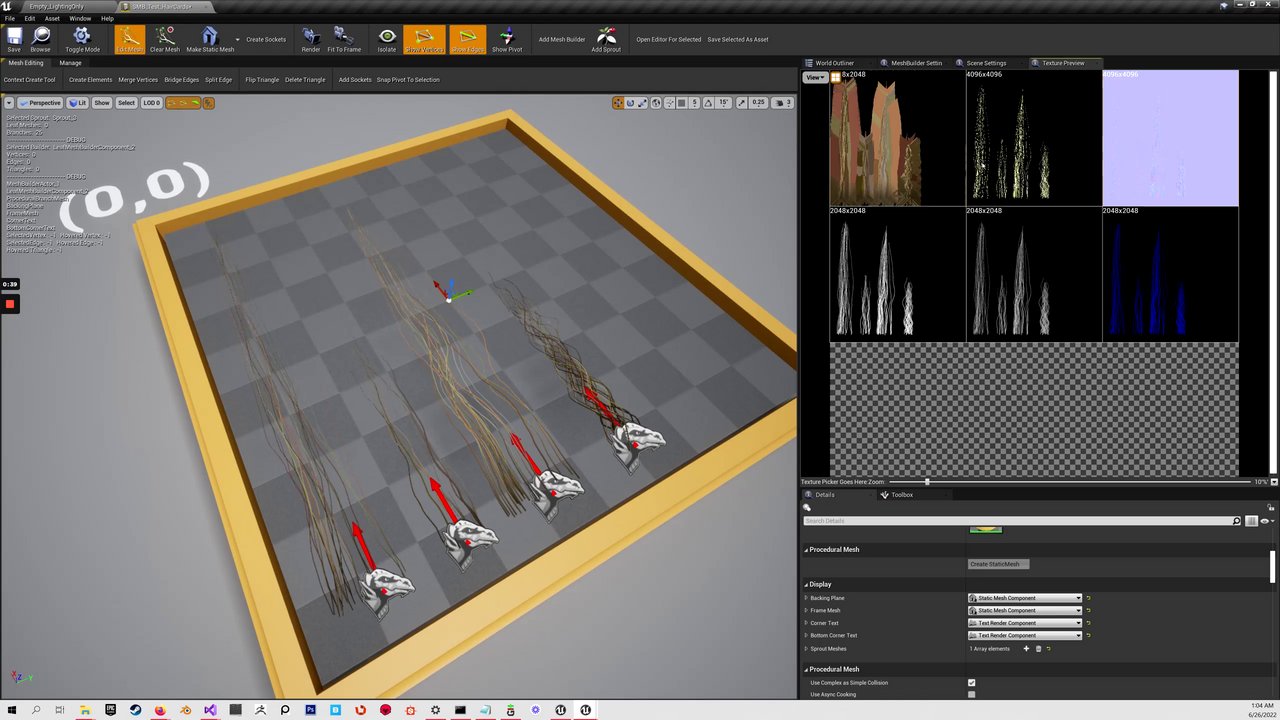1280x720 pixels.
Task: Click the texture zoom slider handle
Action: point(927,482)
